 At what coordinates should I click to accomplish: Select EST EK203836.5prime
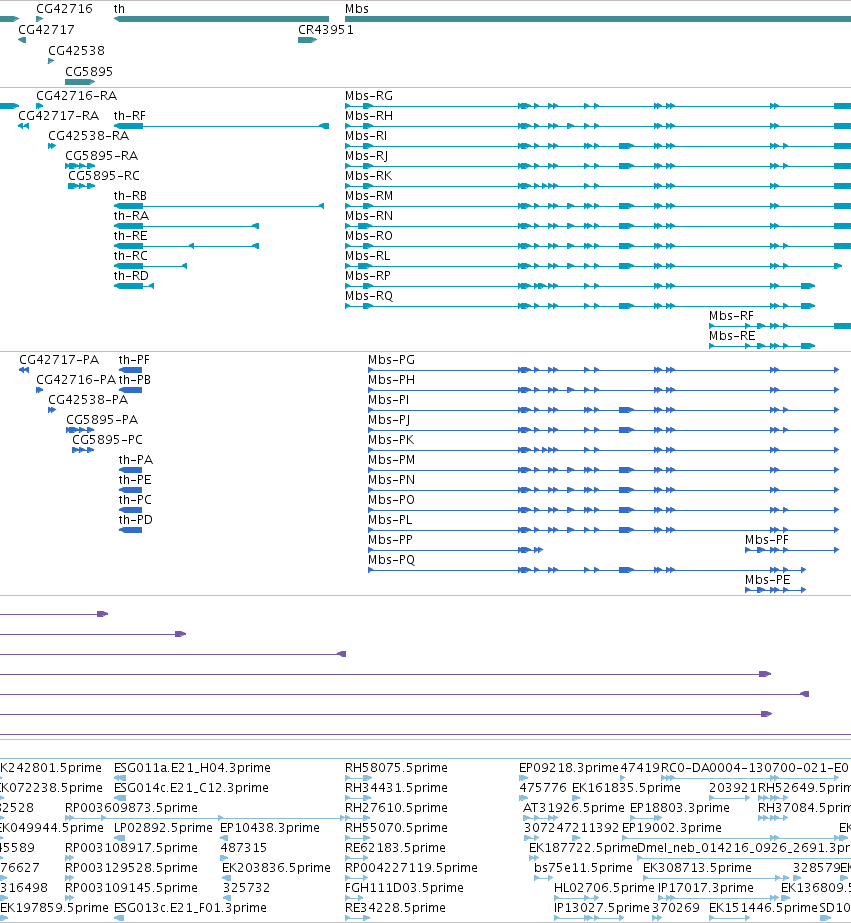coord(276,868)
